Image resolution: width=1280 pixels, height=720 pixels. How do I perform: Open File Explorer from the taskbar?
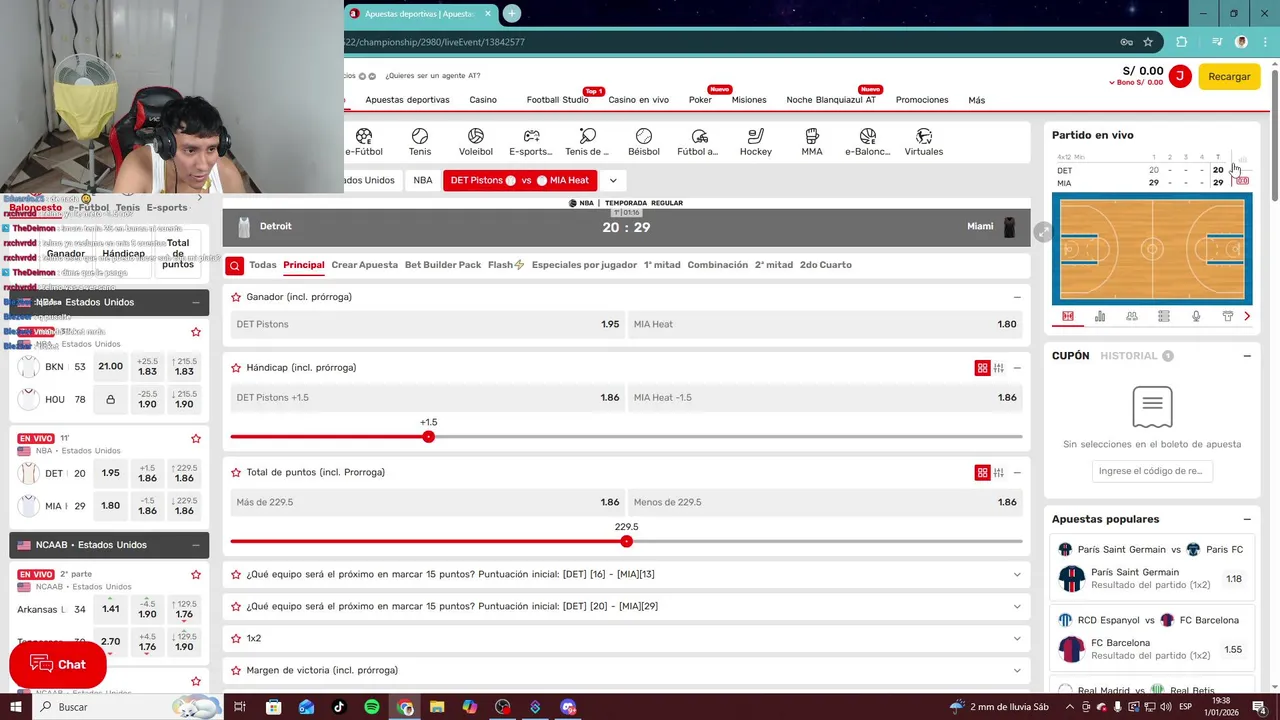point(437,707)
